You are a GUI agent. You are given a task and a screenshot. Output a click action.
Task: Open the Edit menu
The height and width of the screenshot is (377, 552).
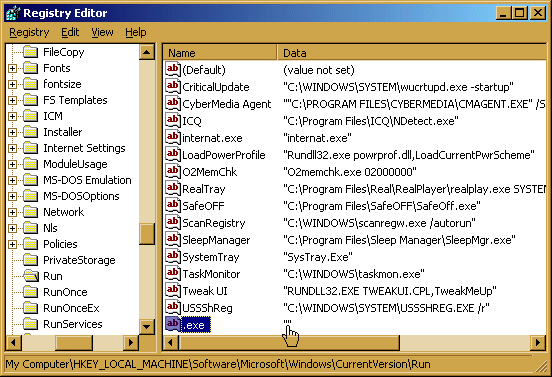pos(70,32)
